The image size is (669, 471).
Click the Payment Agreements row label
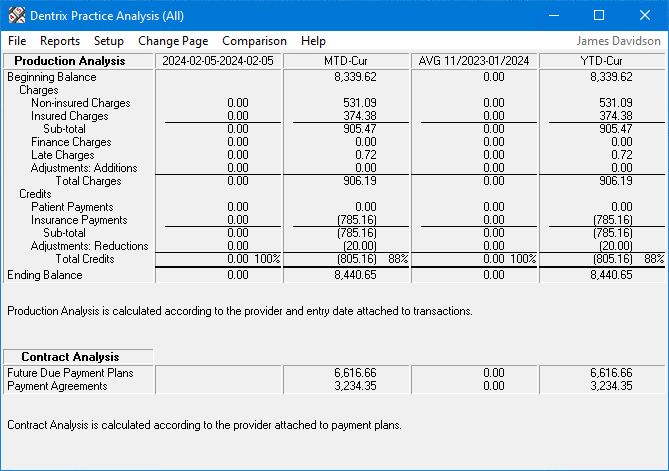[56, 385]
